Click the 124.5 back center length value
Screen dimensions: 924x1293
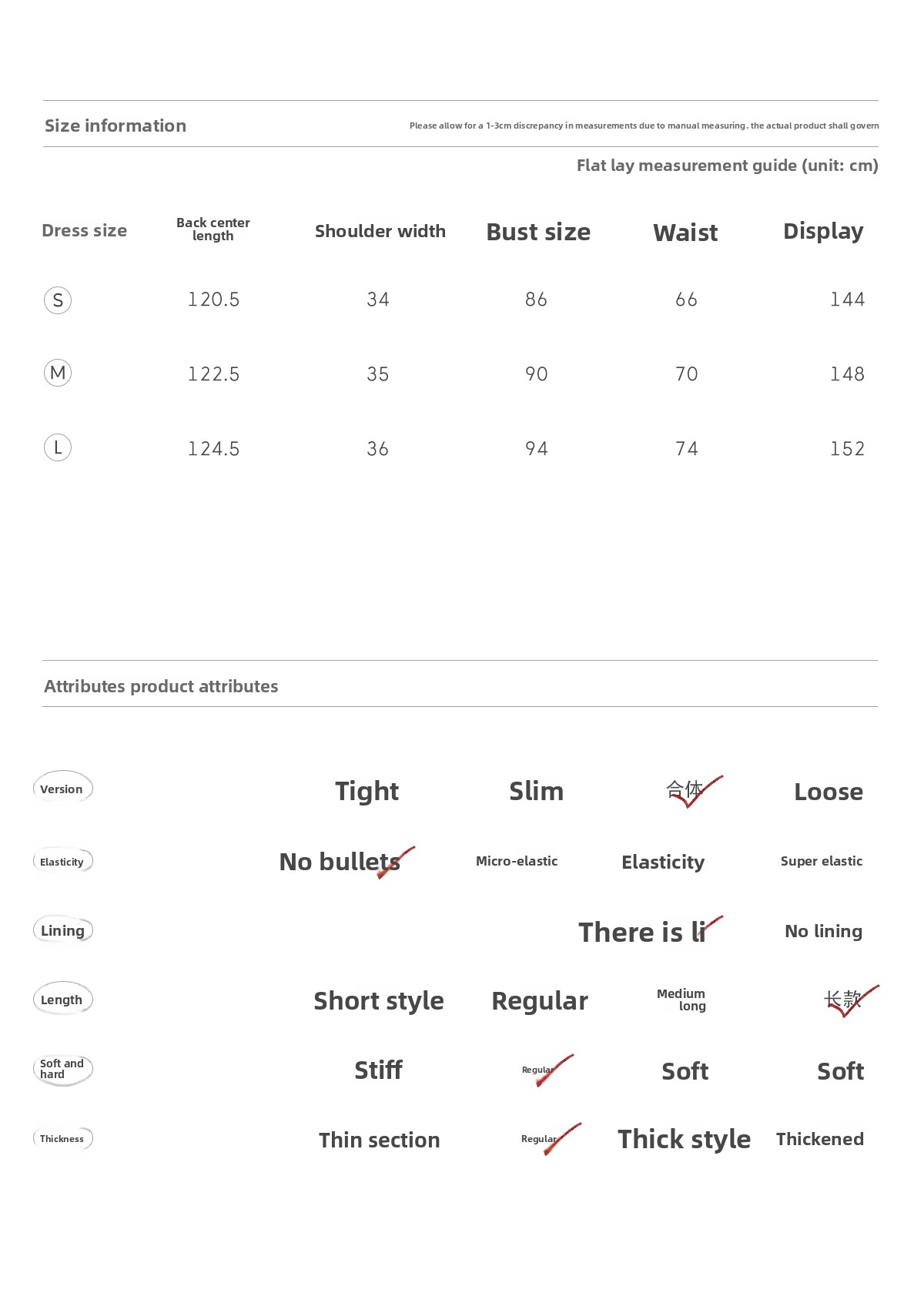[x=214, y=448]
